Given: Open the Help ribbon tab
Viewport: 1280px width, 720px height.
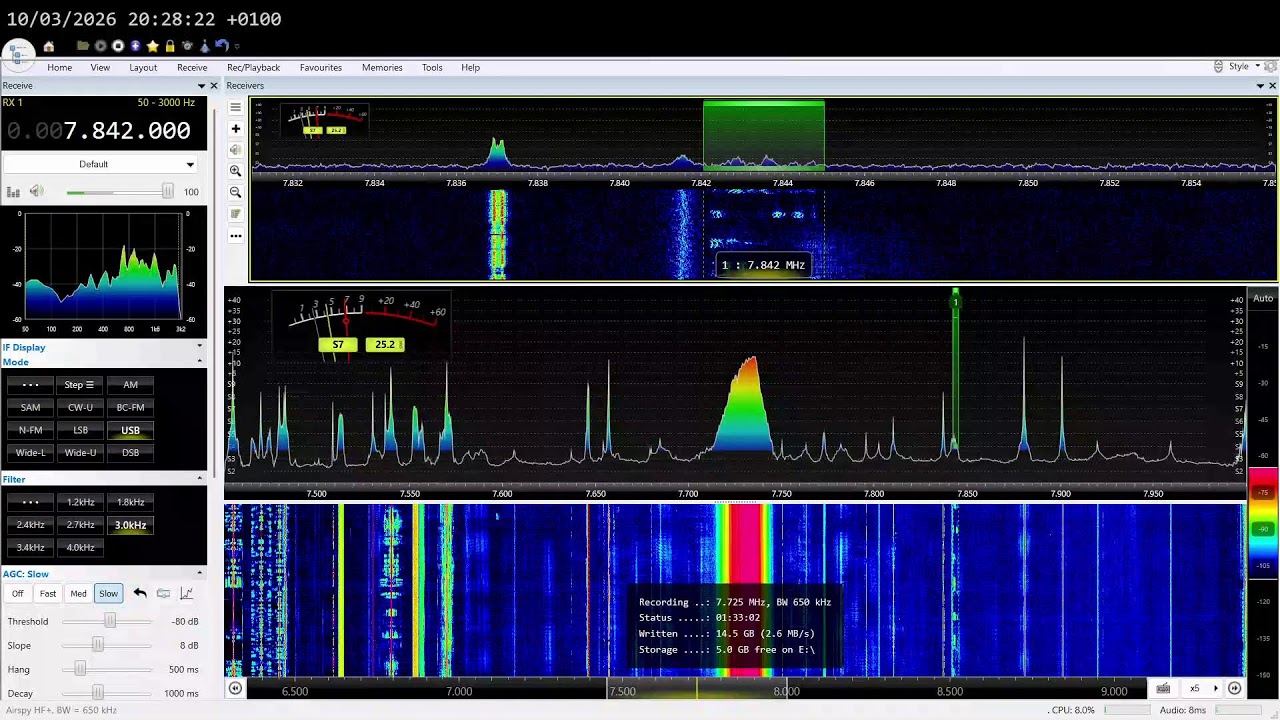Looking at the screenshot, I should coord(470,67).
